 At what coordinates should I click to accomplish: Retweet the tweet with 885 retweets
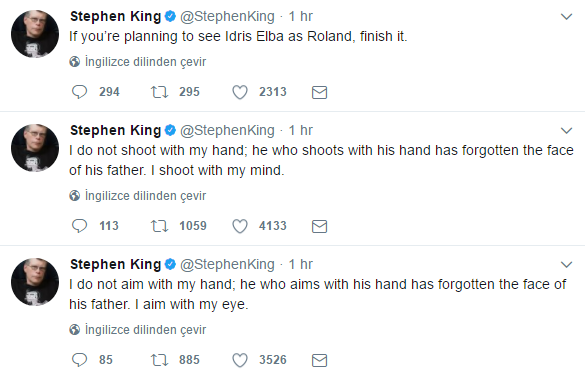pos(159,360)
